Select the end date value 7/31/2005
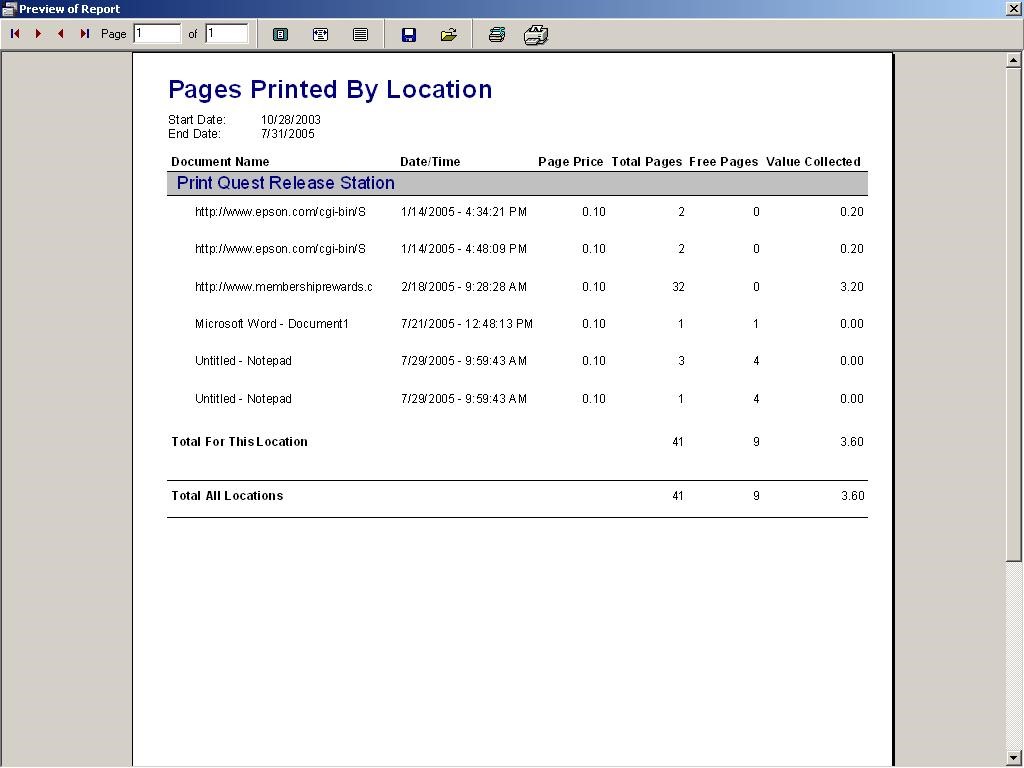Viewport: 1024px width, 768px height. click(x=287, y=134)
